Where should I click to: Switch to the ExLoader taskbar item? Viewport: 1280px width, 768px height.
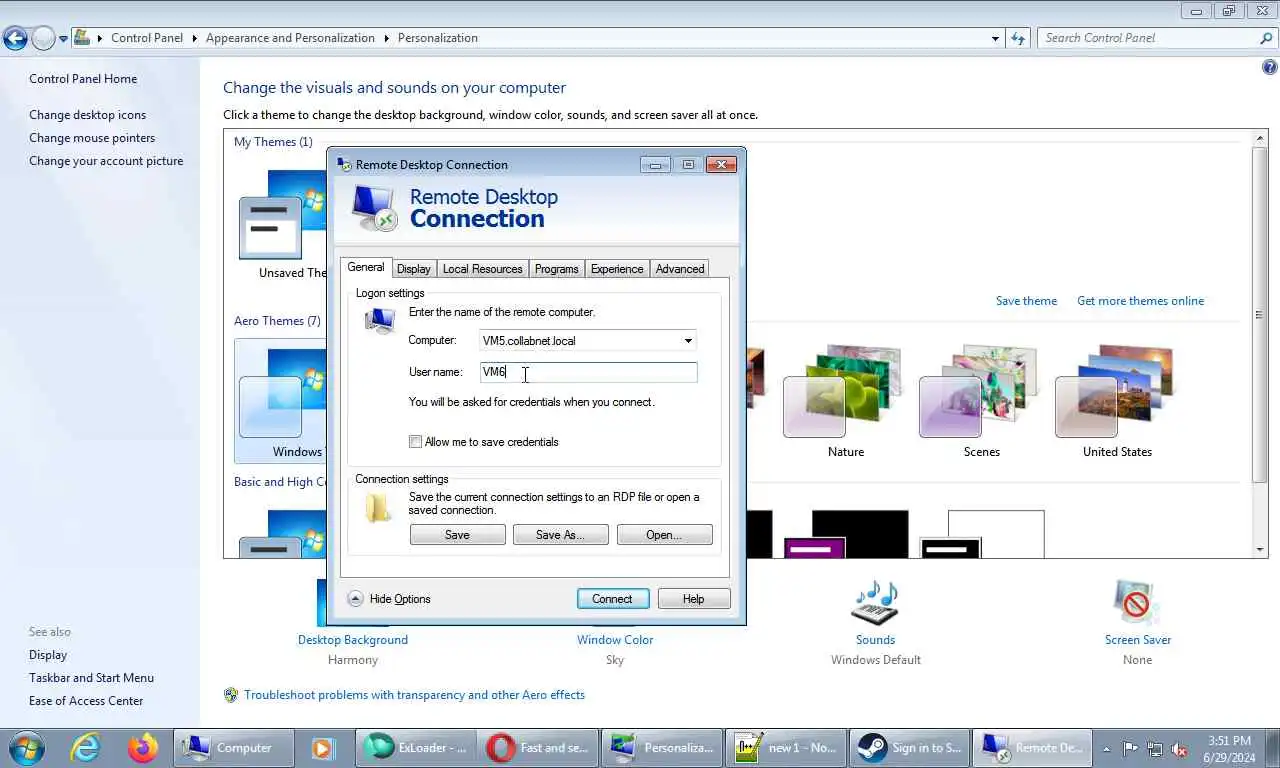415,747
